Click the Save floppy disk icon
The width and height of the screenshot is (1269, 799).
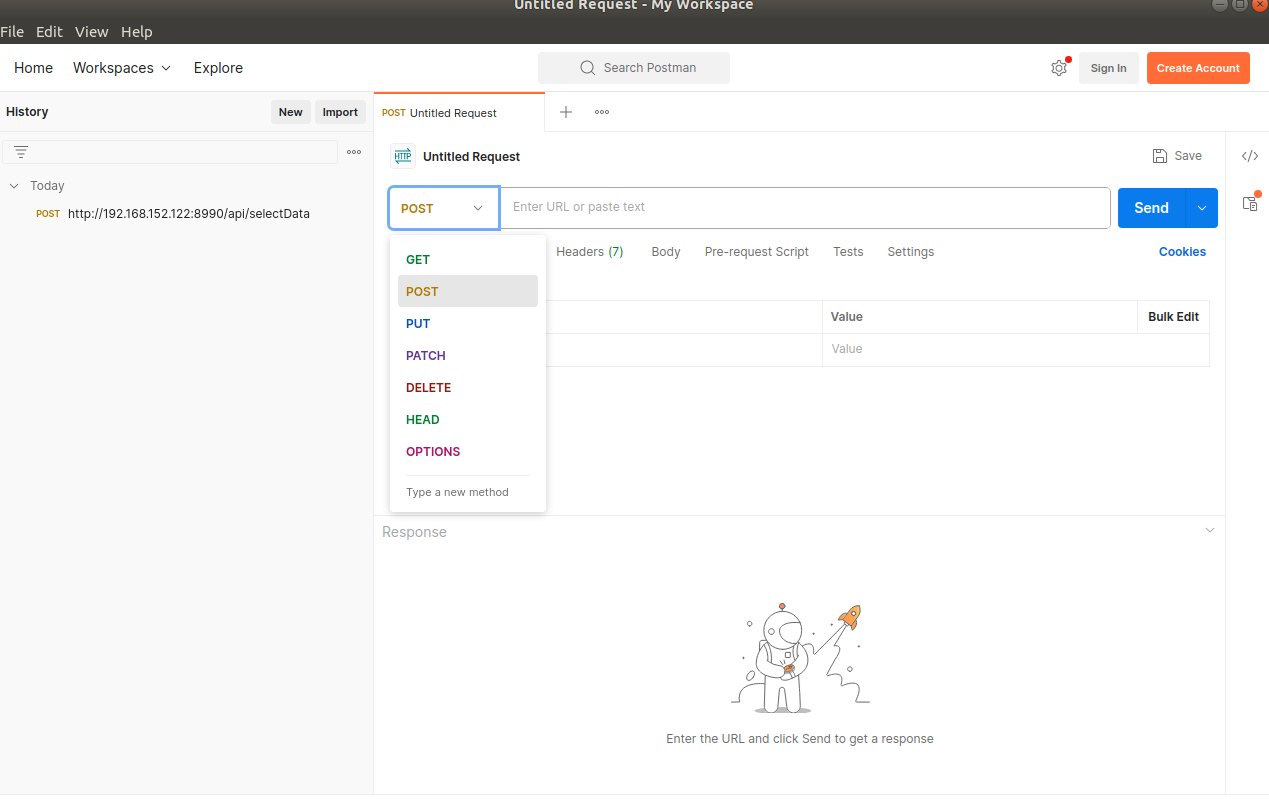[x=1160, y=156]
